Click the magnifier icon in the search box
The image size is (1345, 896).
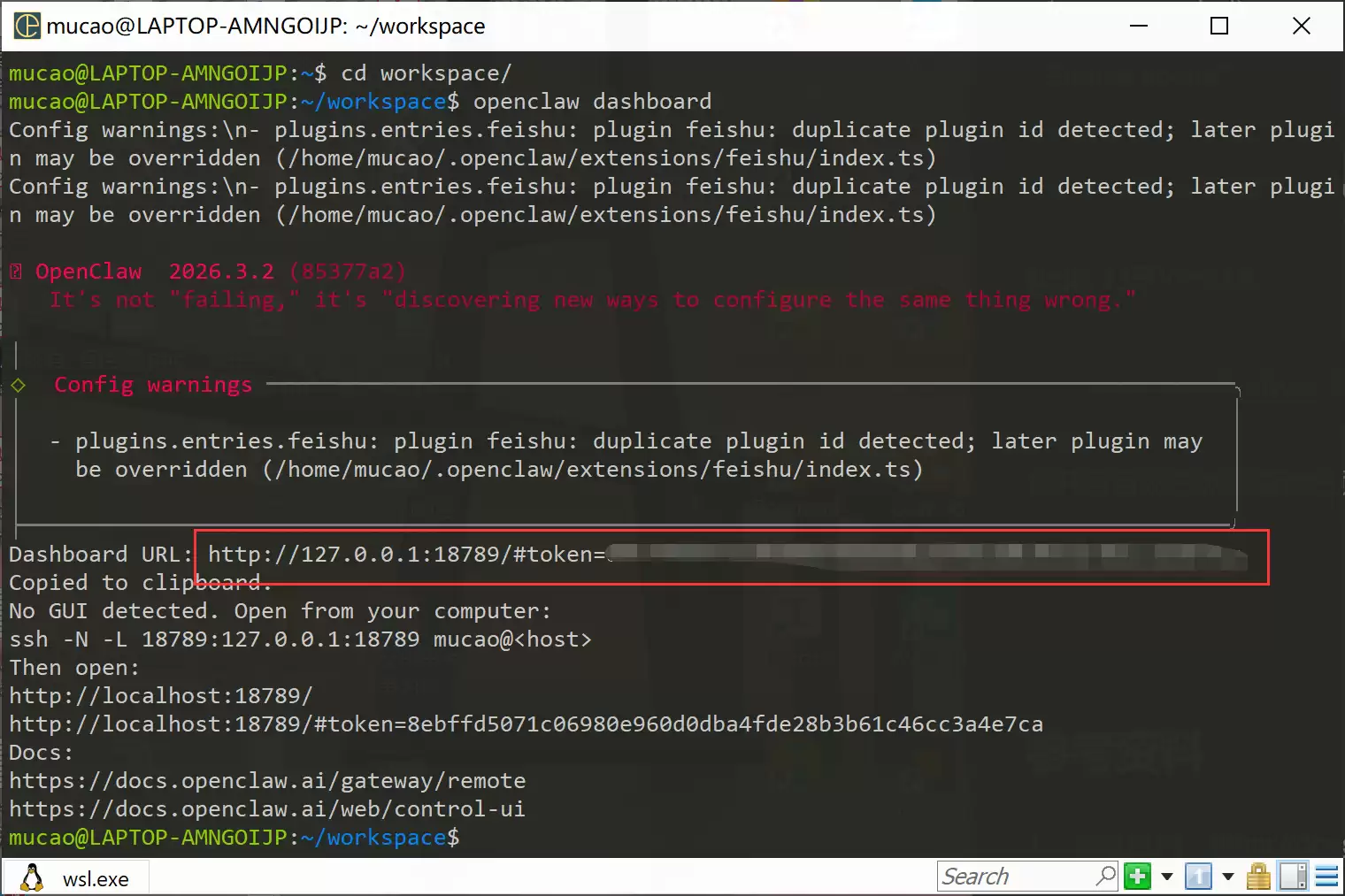click(x=1105, y=876)
